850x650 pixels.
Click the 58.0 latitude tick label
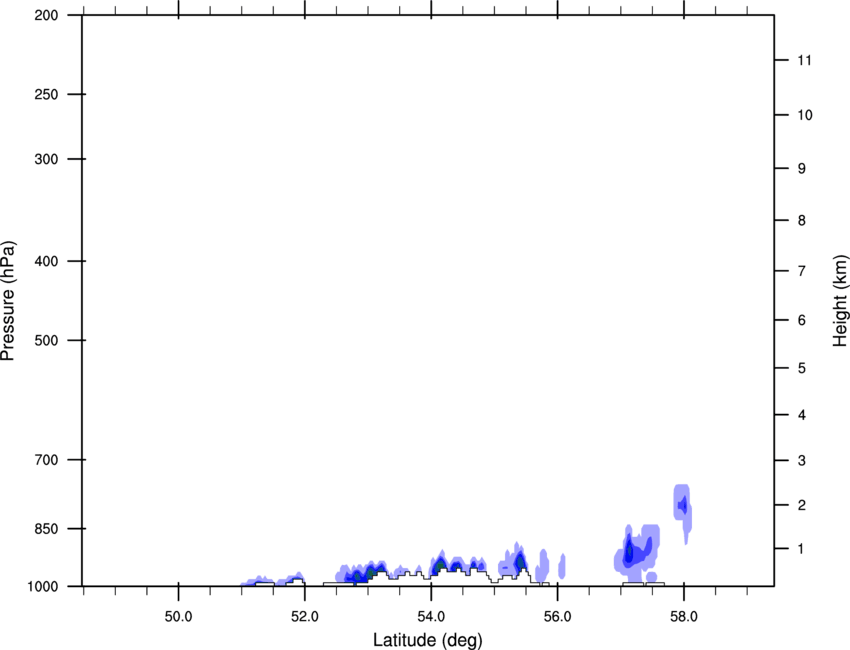coord(684,617)
